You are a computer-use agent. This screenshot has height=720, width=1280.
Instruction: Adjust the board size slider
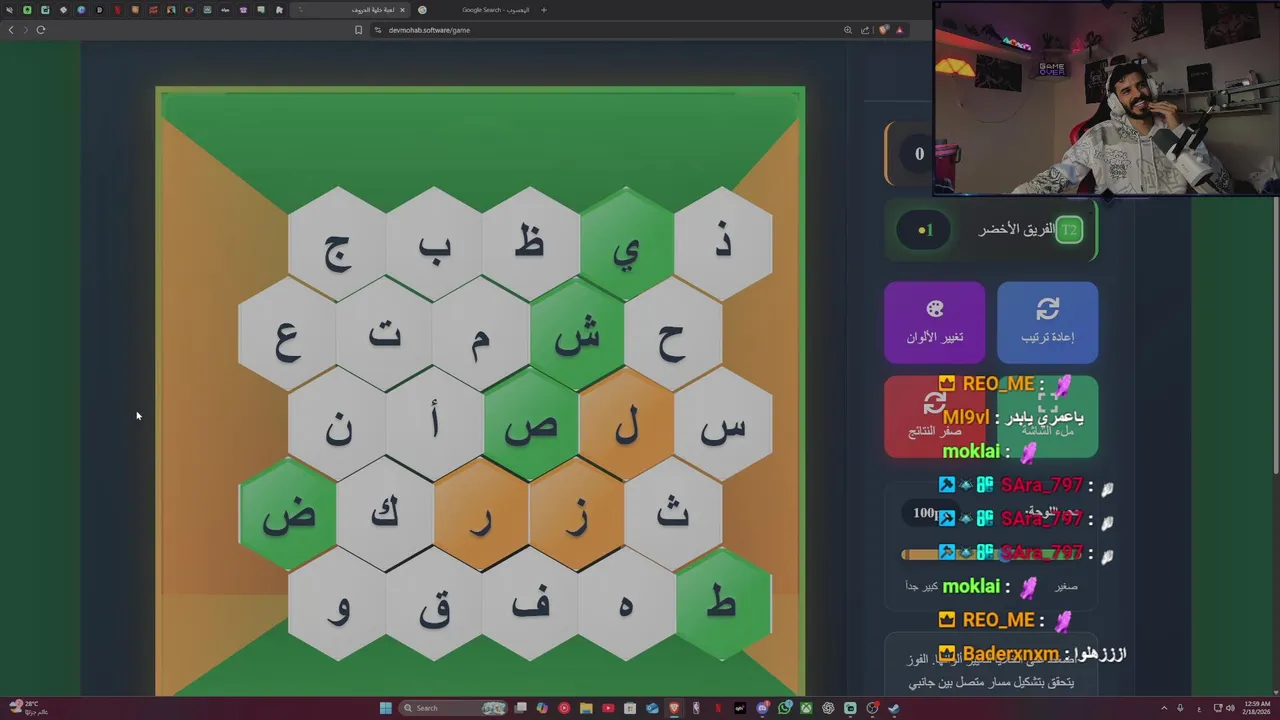click(990, 554)
